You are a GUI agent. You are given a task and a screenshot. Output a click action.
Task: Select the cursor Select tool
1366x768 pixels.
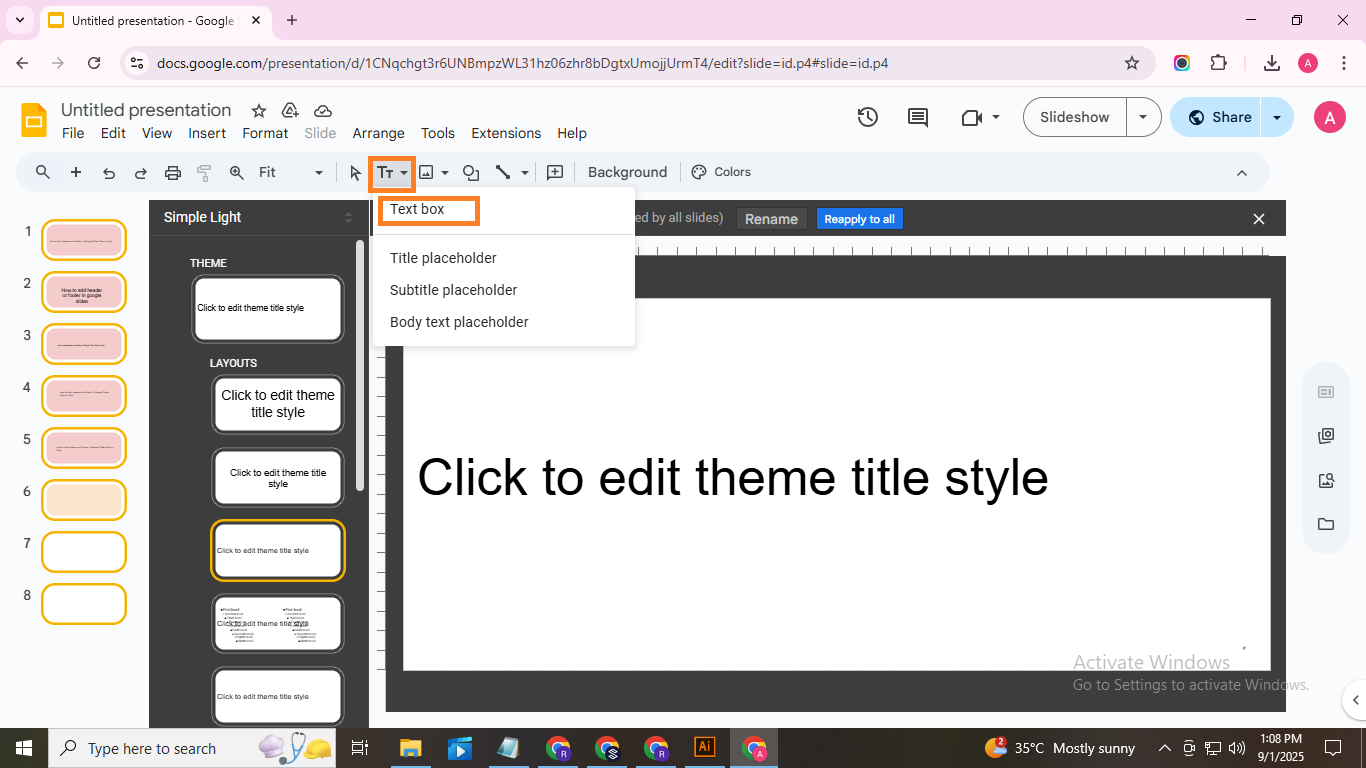pyautogui.click(x=355, y=173)
